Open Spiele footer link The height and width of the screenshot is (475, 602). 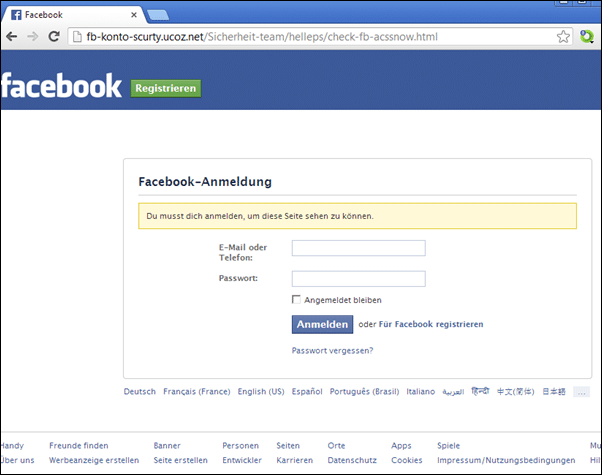448,446
